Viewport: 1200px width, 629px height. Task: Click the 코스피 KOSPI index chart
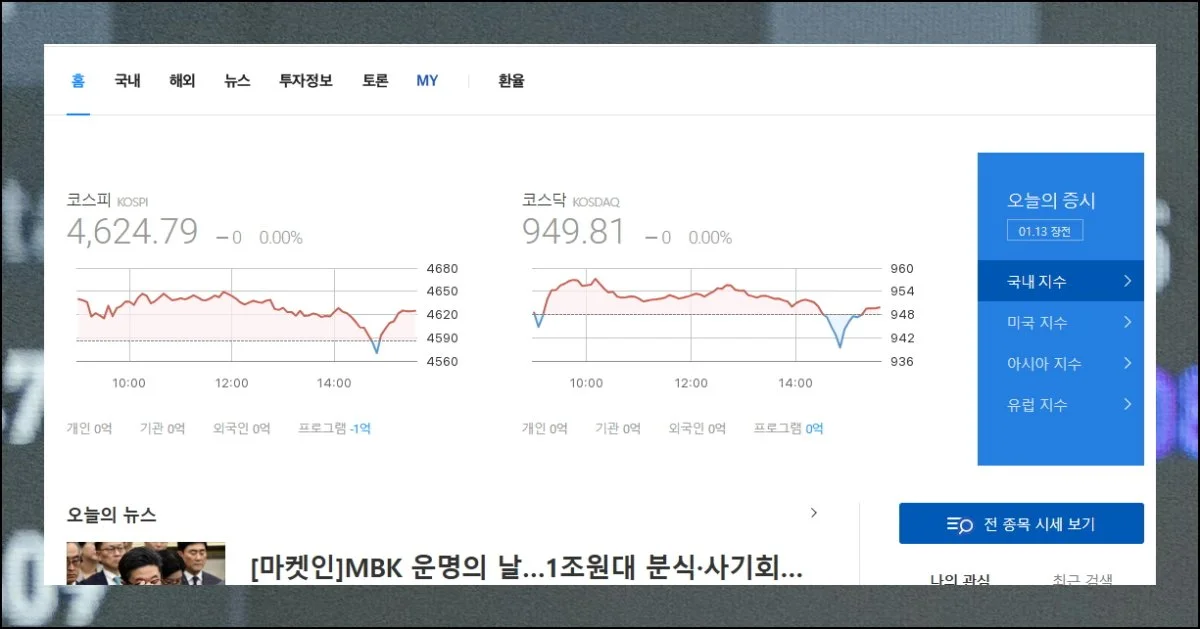tap(246, 314)
